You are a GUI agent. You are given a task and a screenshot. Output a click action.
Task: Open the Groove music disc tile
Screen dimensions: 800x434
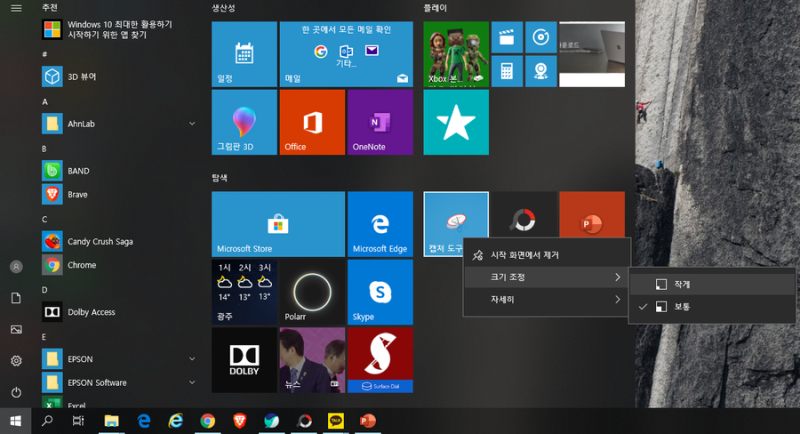pos(540,37)
